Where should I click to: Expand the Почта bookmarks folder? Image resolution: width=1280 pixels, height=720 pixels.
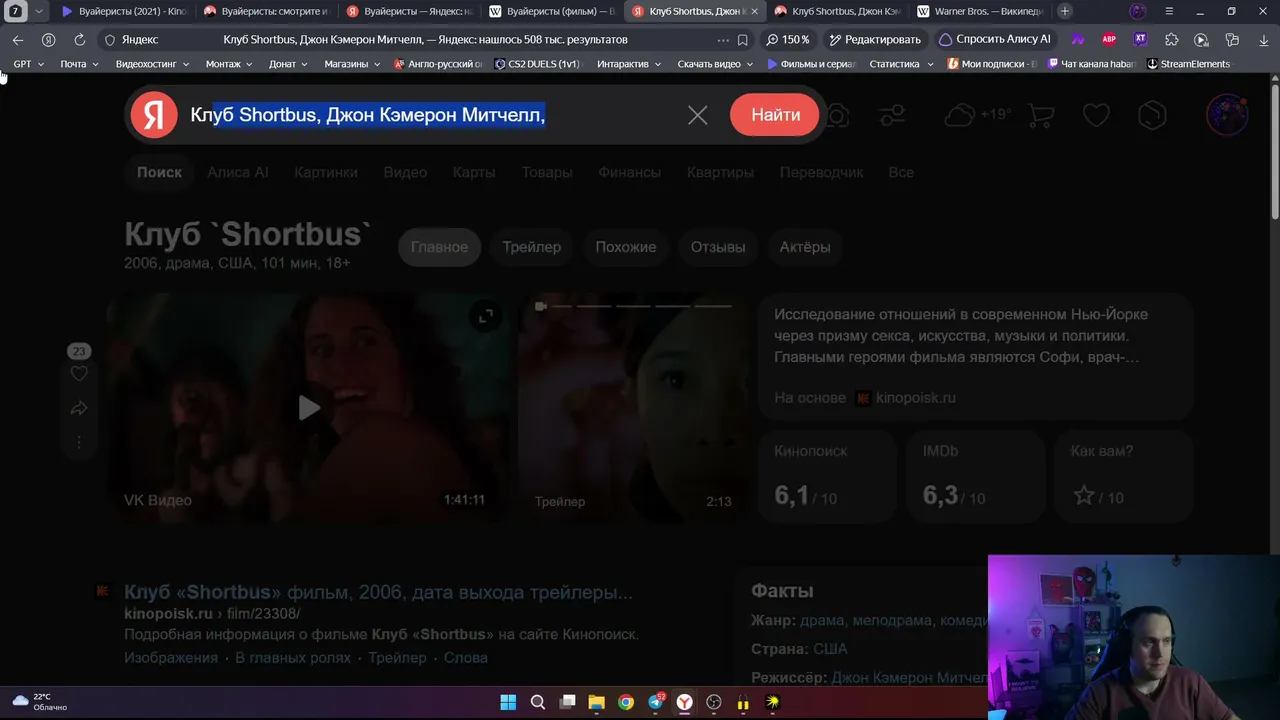click(79, 64)
